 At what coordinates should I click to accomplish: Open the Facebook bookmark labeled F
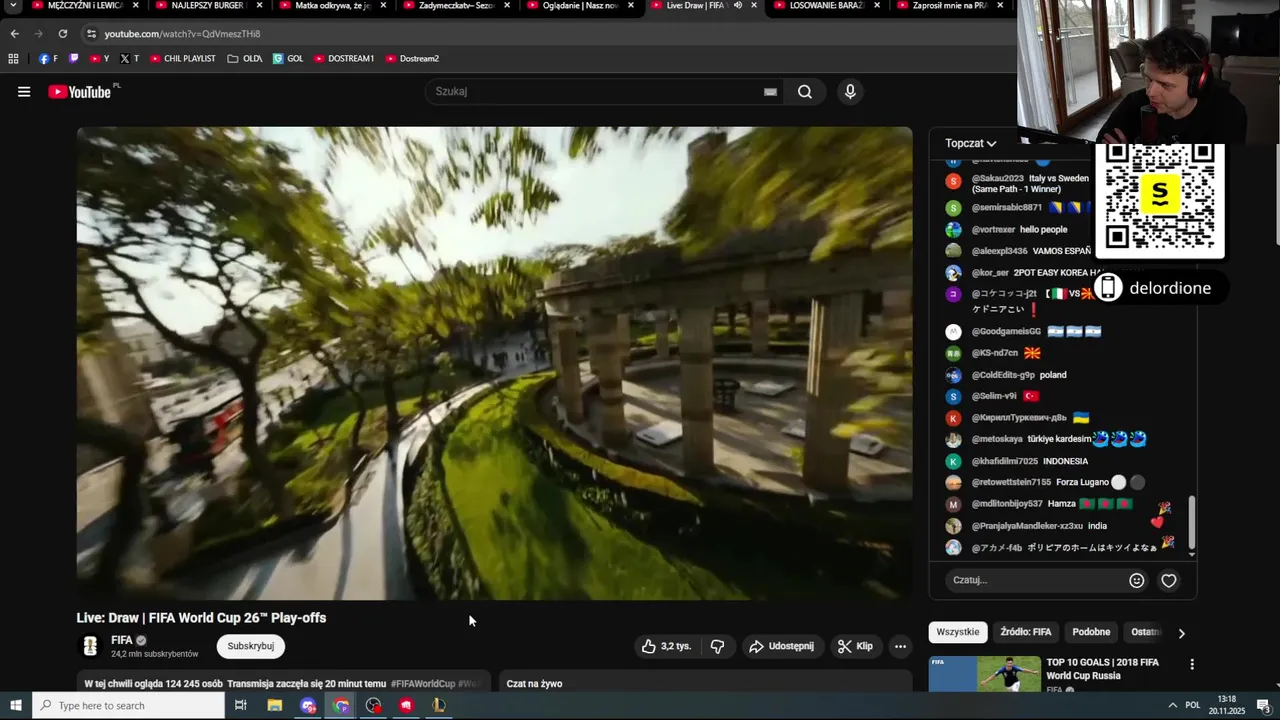48,59
